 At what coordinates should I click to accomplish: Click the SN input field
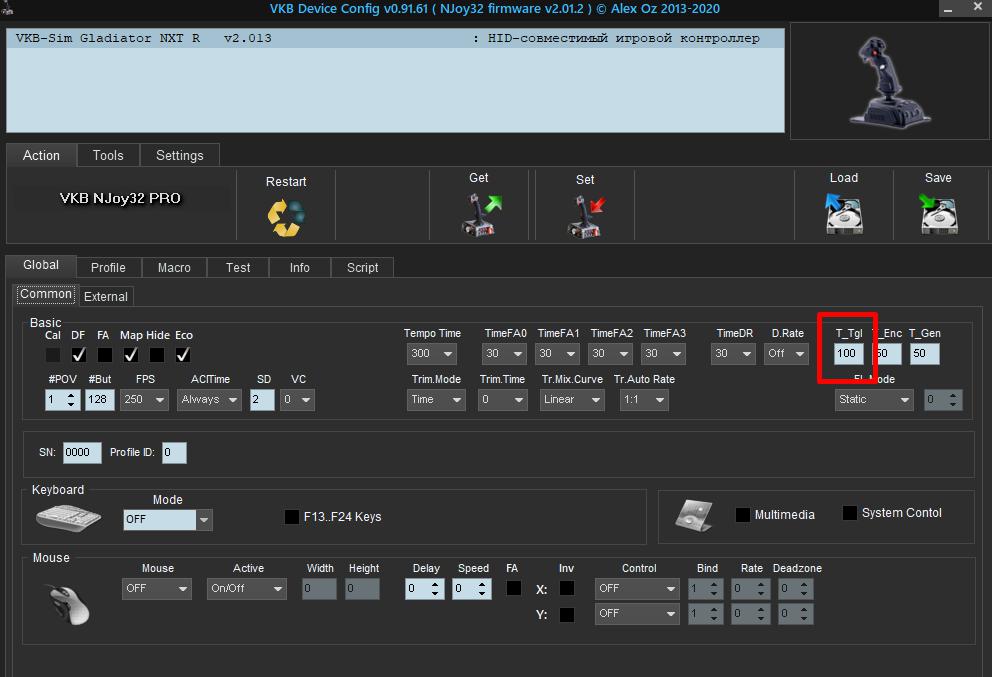click(82, 452)
